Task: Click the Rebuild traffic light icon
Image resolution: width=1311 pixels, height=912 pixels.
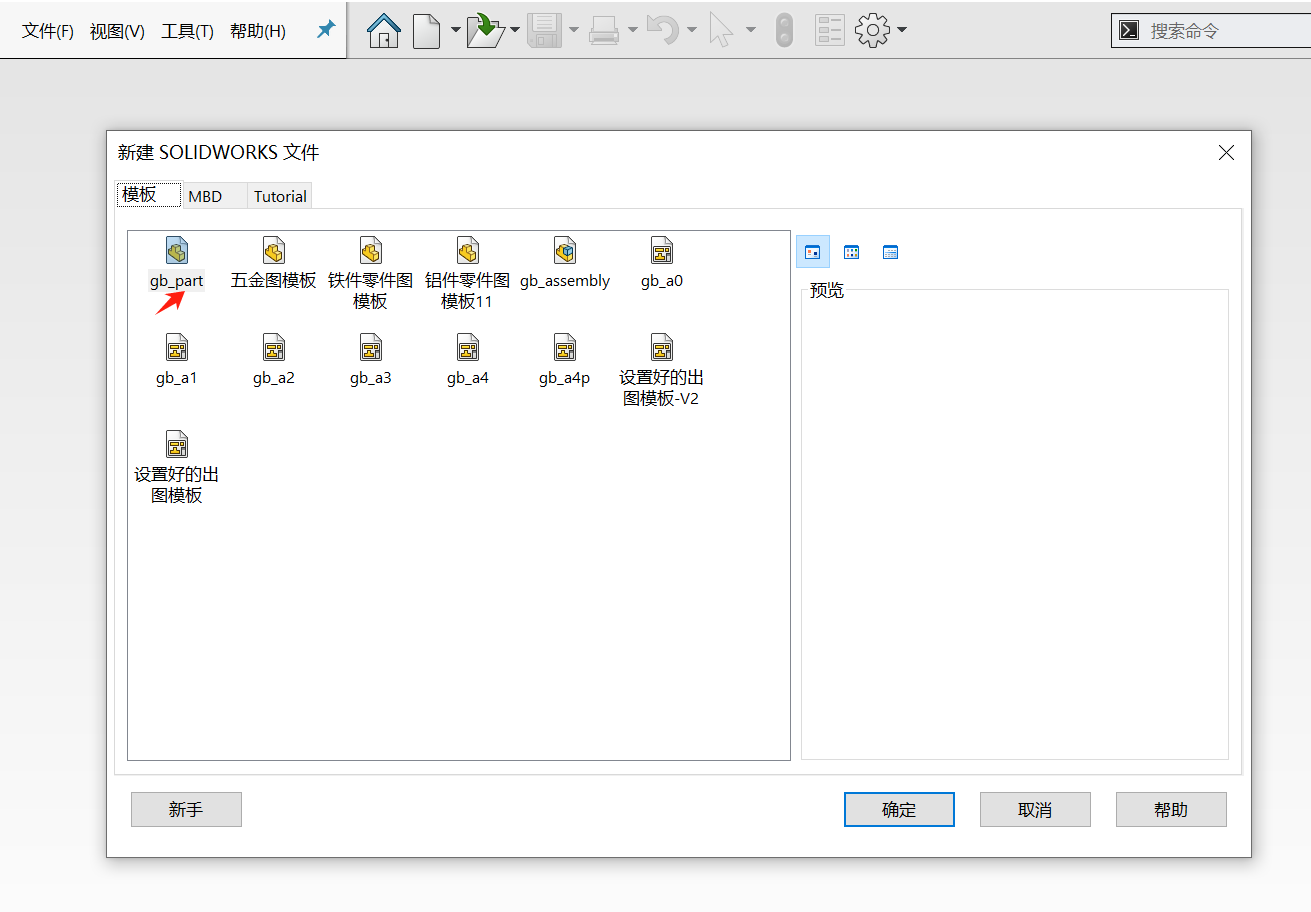Action: 784,30
